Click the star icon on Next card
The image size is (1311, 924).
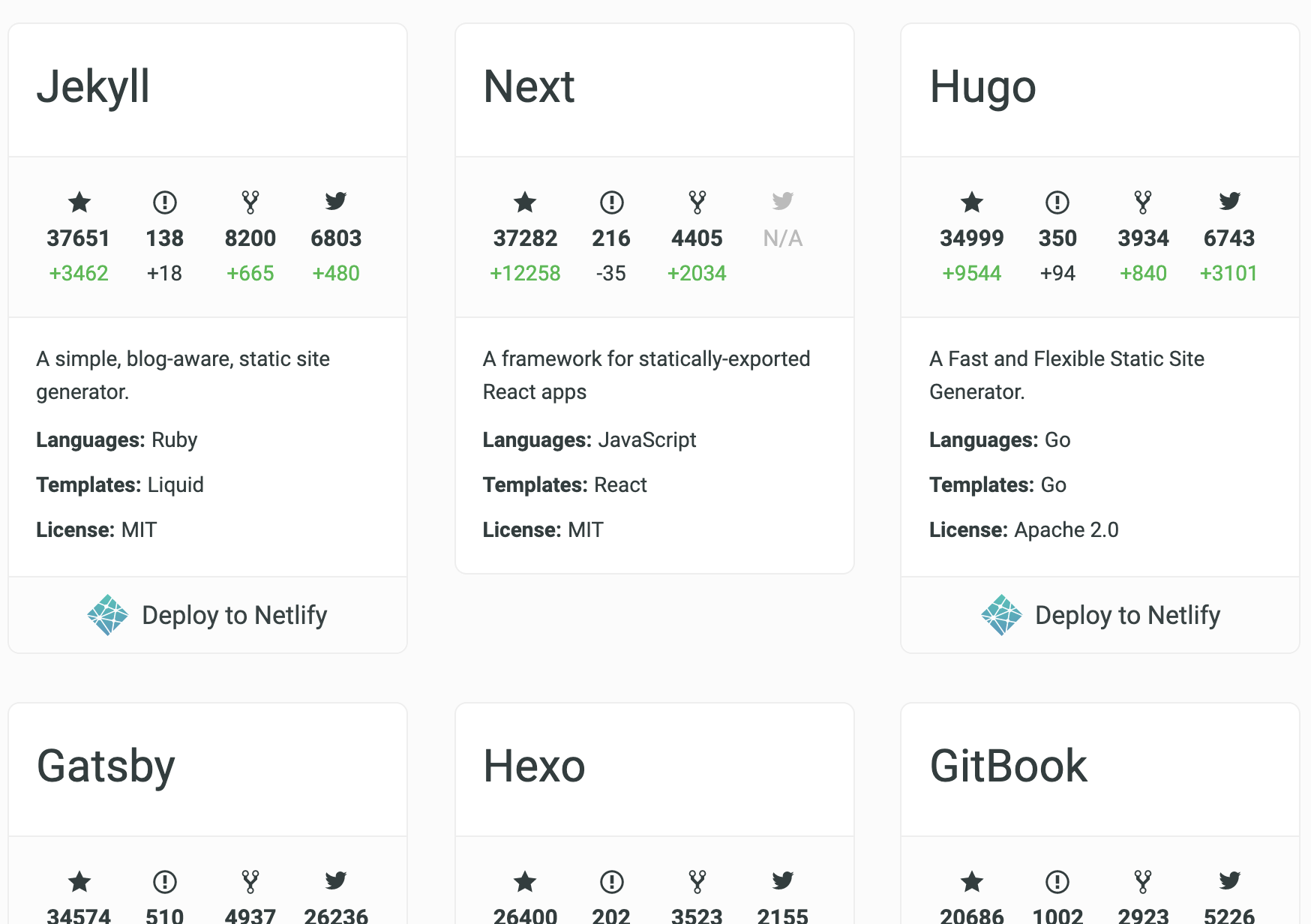[x=525, y=202]
